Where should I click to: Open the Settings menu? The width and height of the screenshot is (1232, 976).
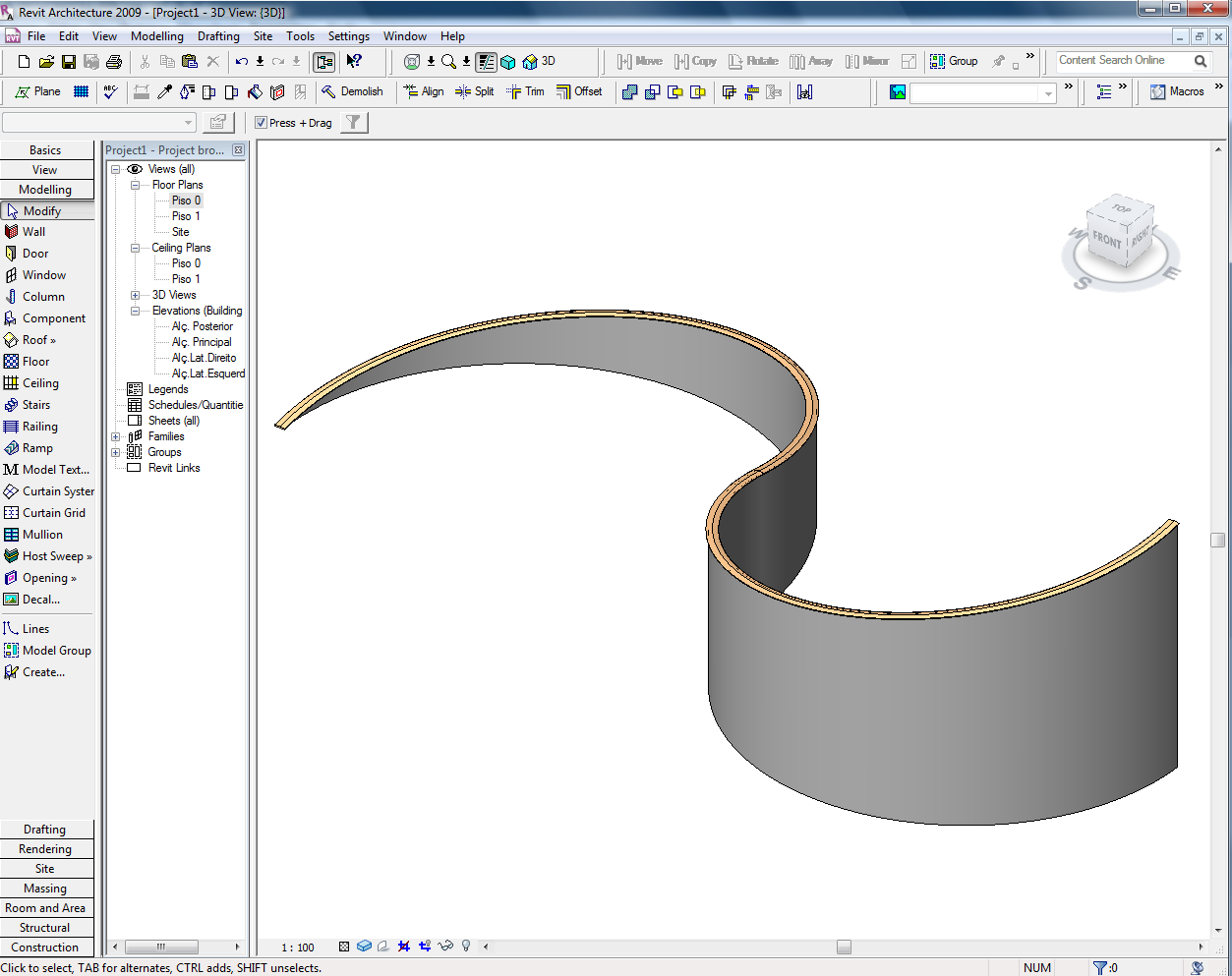click(x=348, y=36)
